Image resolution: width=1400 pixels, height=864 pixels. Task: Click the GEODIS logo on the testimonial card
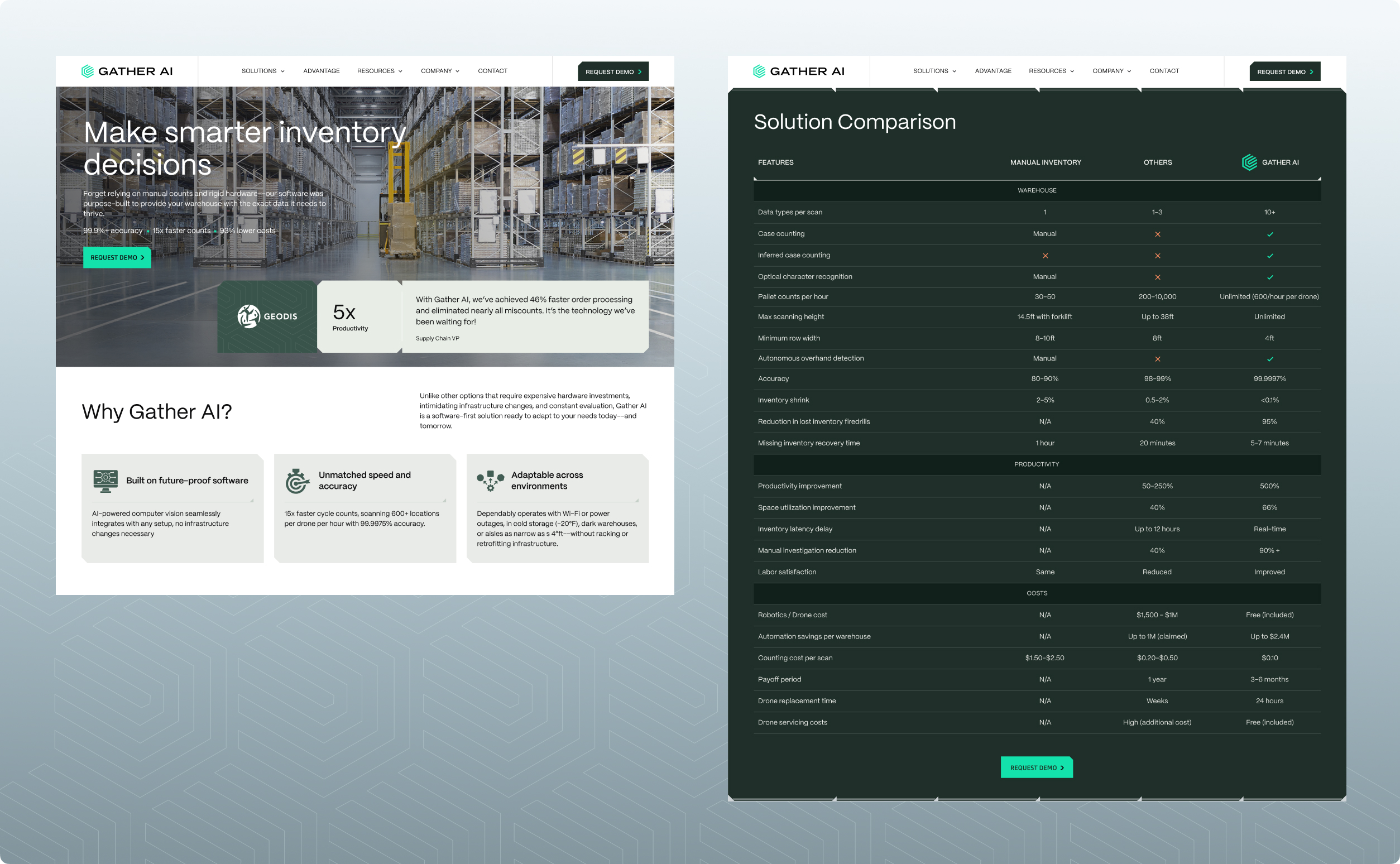[267, 316]
